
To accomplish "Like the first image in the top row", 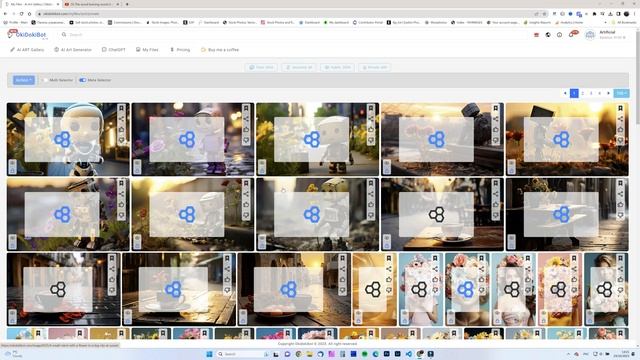I will click(x=121, y=129).
